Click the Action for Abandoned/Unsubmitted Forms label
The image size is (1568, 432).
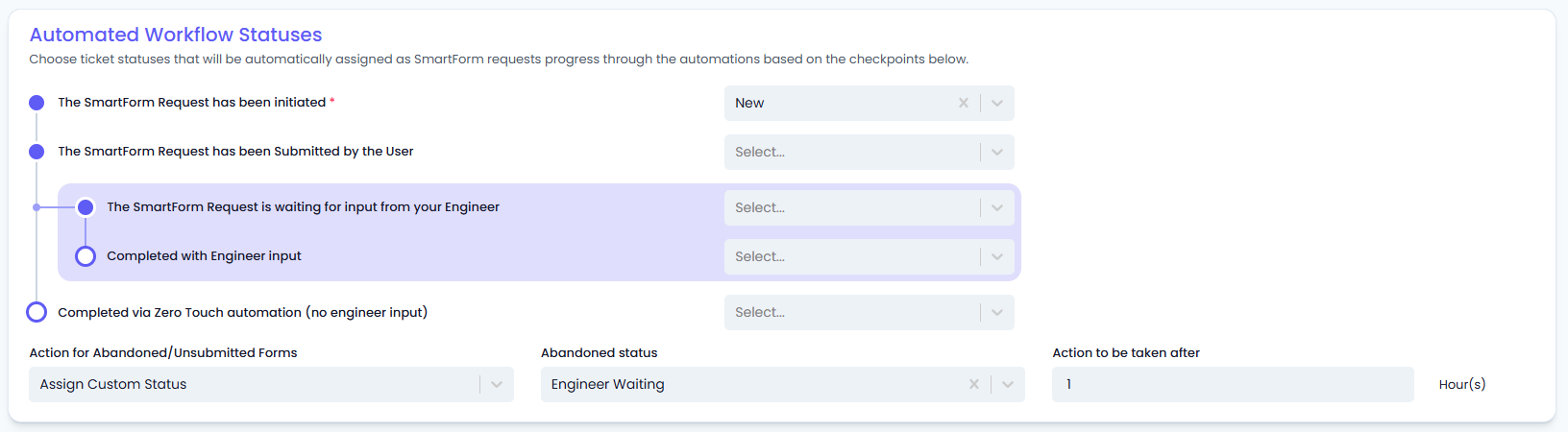[163, 352]
